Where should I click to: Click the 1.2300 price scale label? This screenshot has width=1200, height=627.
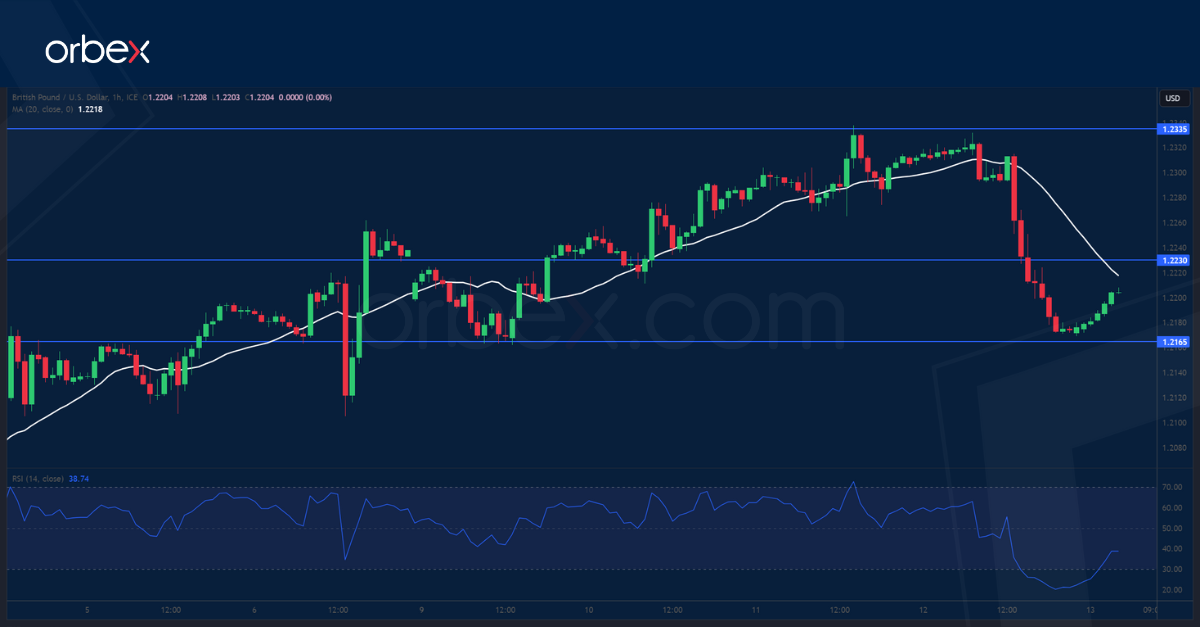[x=1174, y=172]
